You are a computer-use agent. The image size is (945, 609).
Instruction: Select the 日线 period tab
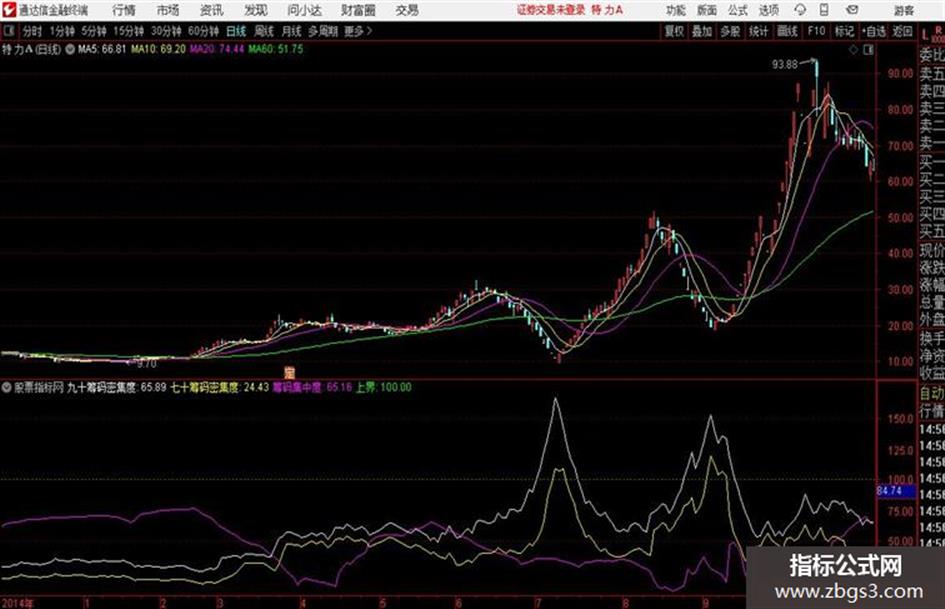point(236,31)
